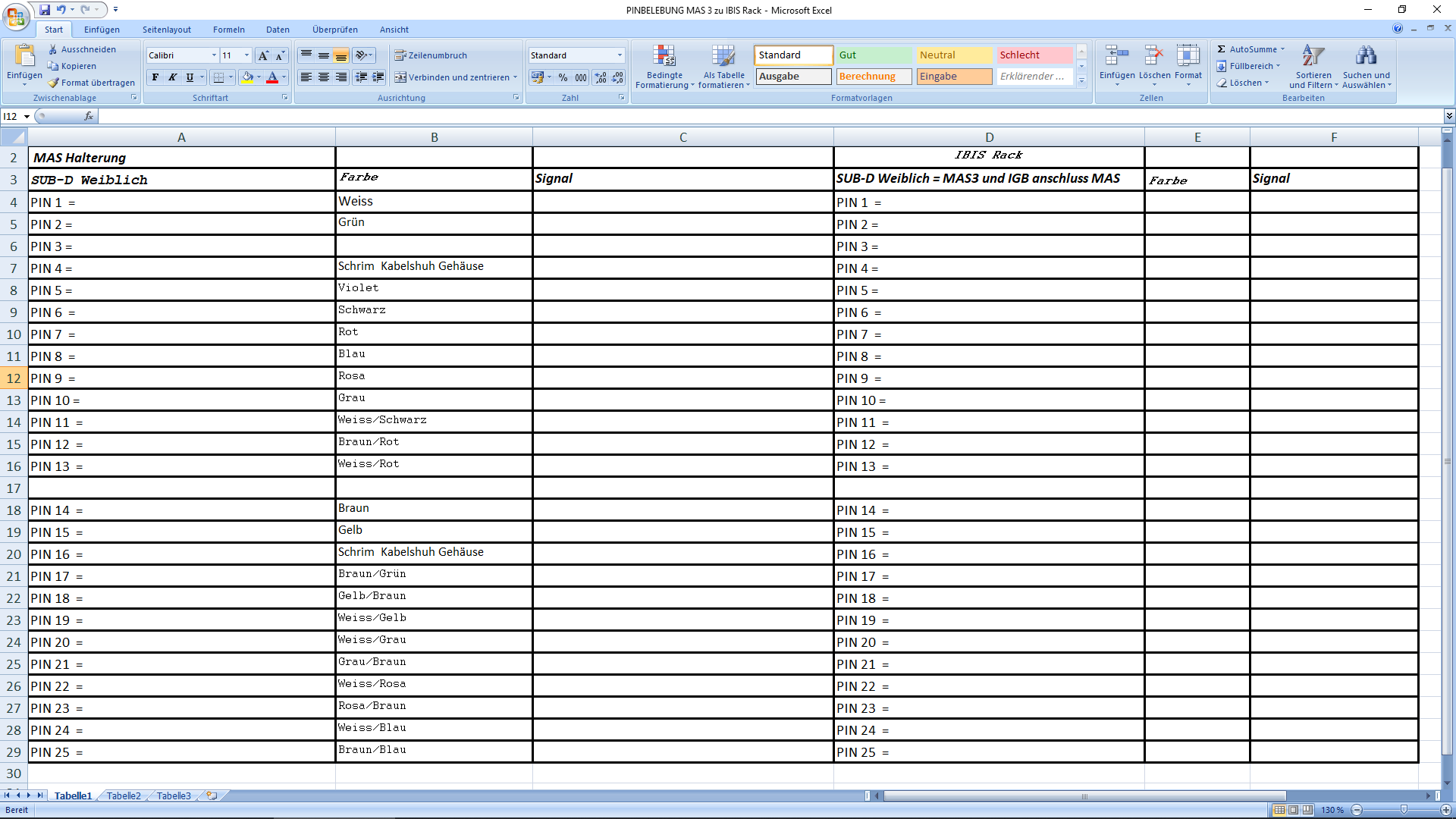This screenshot has height=819, width=1456.
Task: Toggle center text alignment
Action: 324,77
